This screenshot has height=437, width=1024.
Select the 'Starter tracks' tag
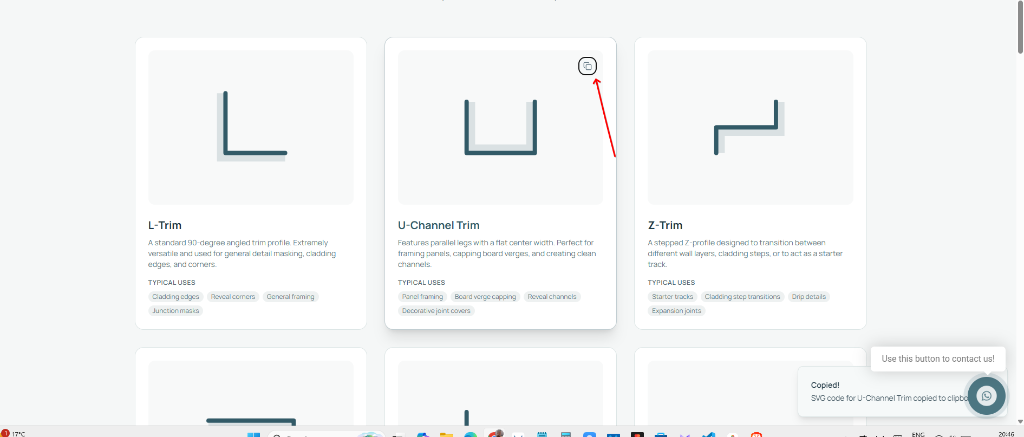click(673, 297)
